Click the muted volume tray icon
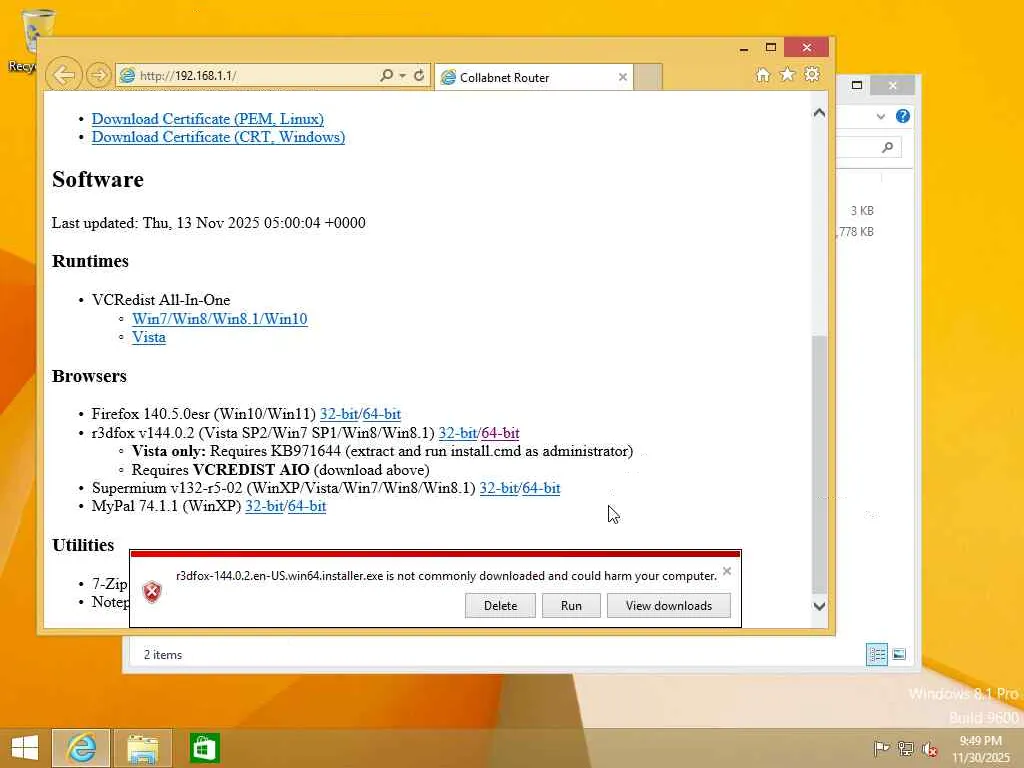Screen dimensions: 1024x768 [929, 749]
